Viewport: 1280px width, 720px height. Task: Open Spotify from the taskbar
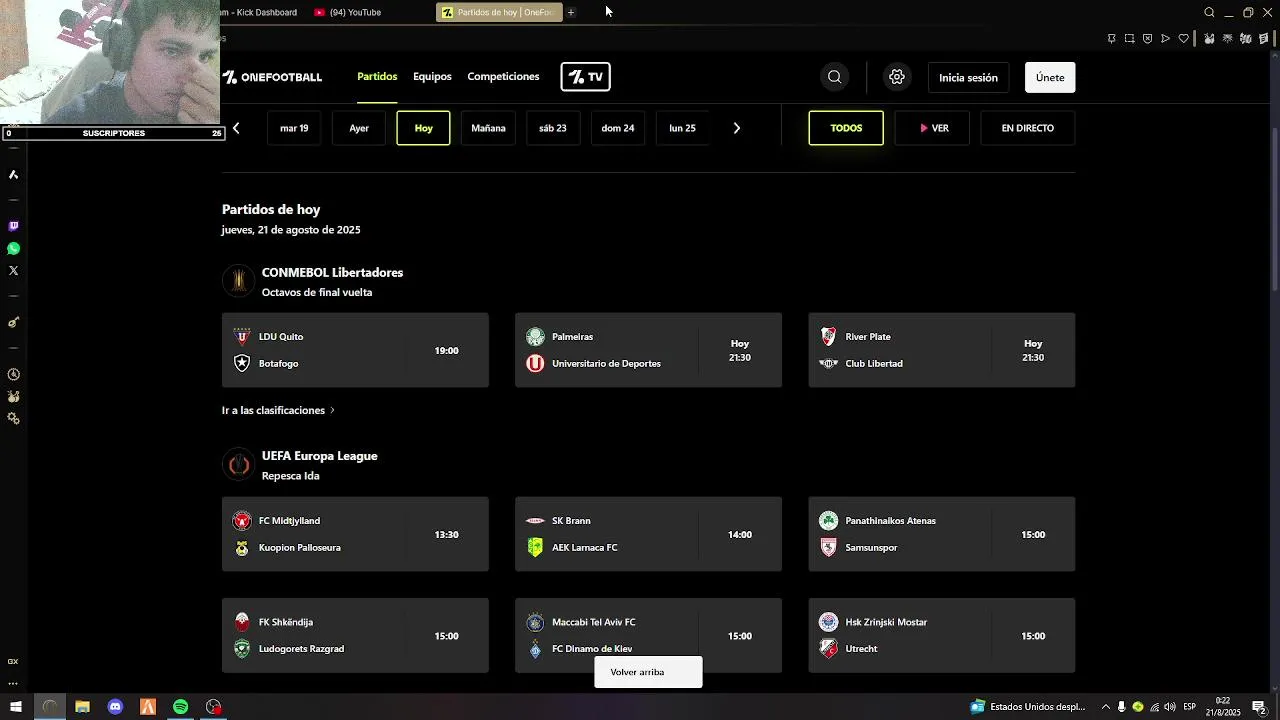180,707
